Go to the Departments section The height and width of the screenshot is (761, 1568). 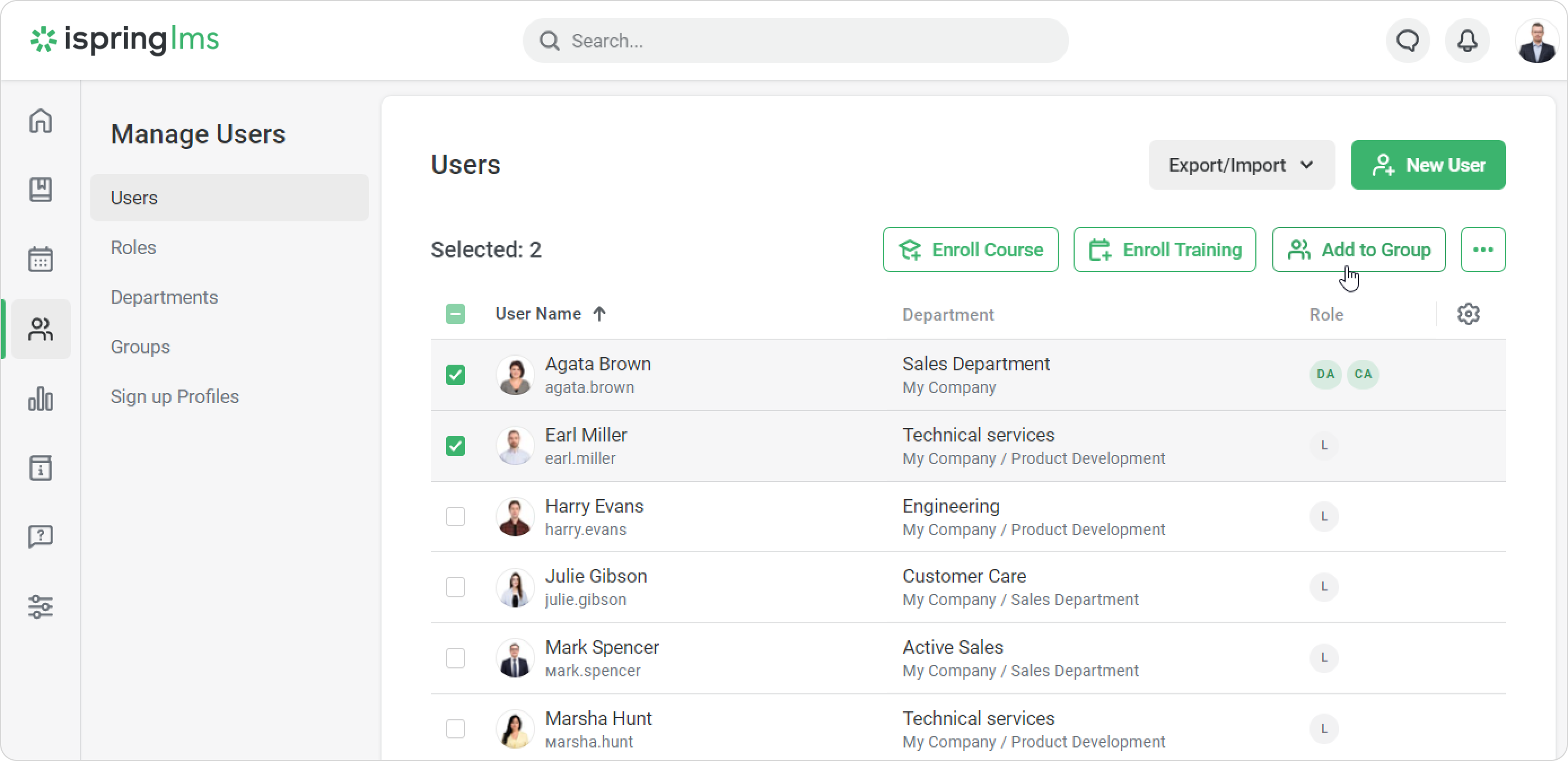coord(164,297)
